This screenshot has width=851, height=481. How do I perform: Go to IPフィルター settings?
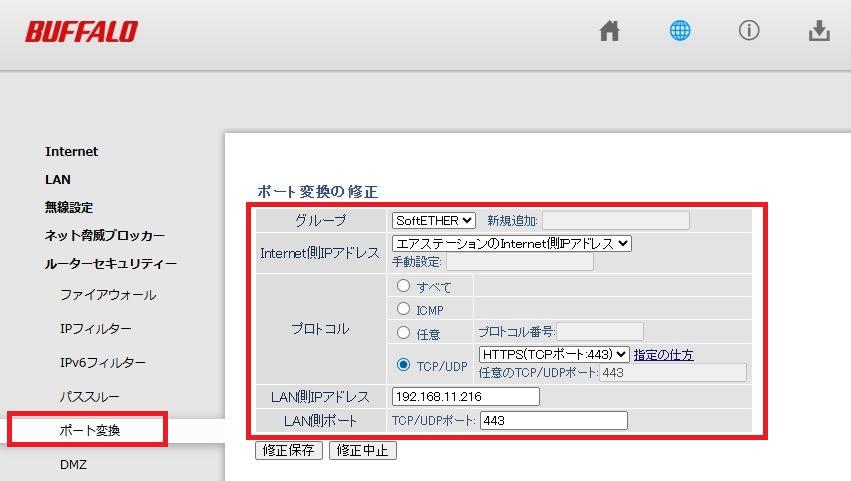[96, 329]
